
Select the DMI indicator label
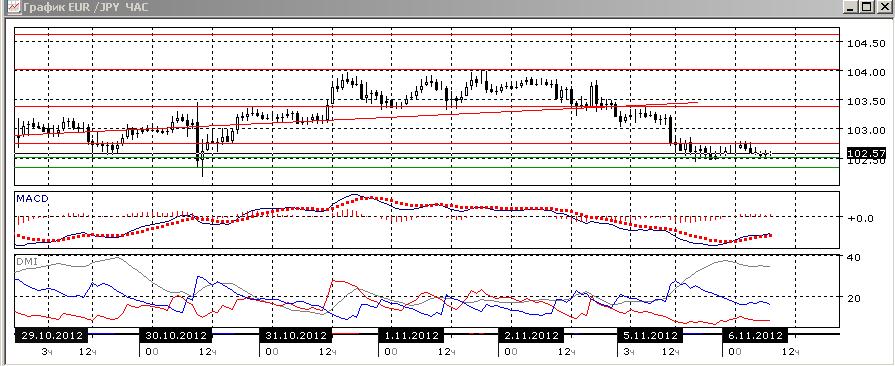point(26,261)
